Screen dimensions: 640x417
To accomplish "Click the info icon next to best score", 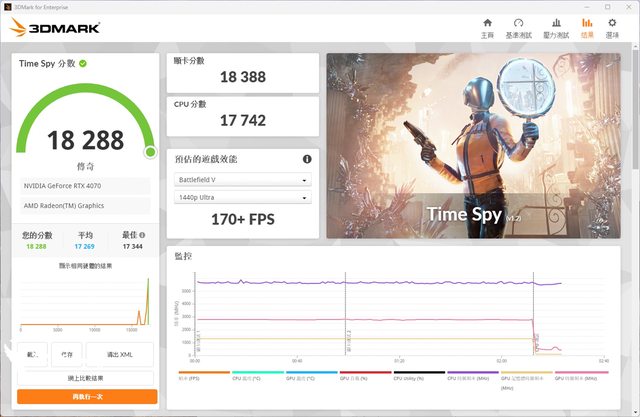I will [142, 235].
